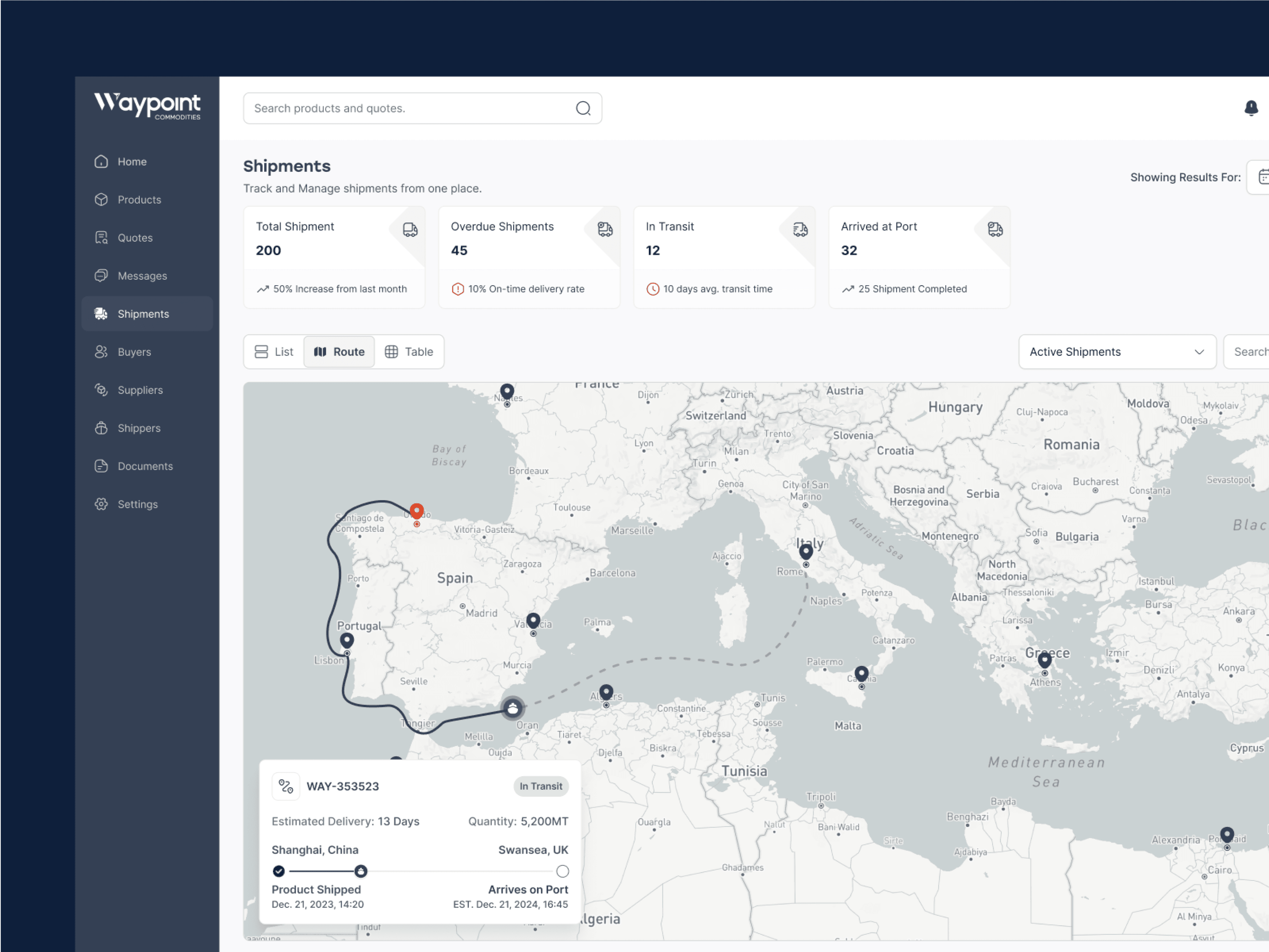
Task: Click the ship marker on progress bar
Action: pos(360,871)
